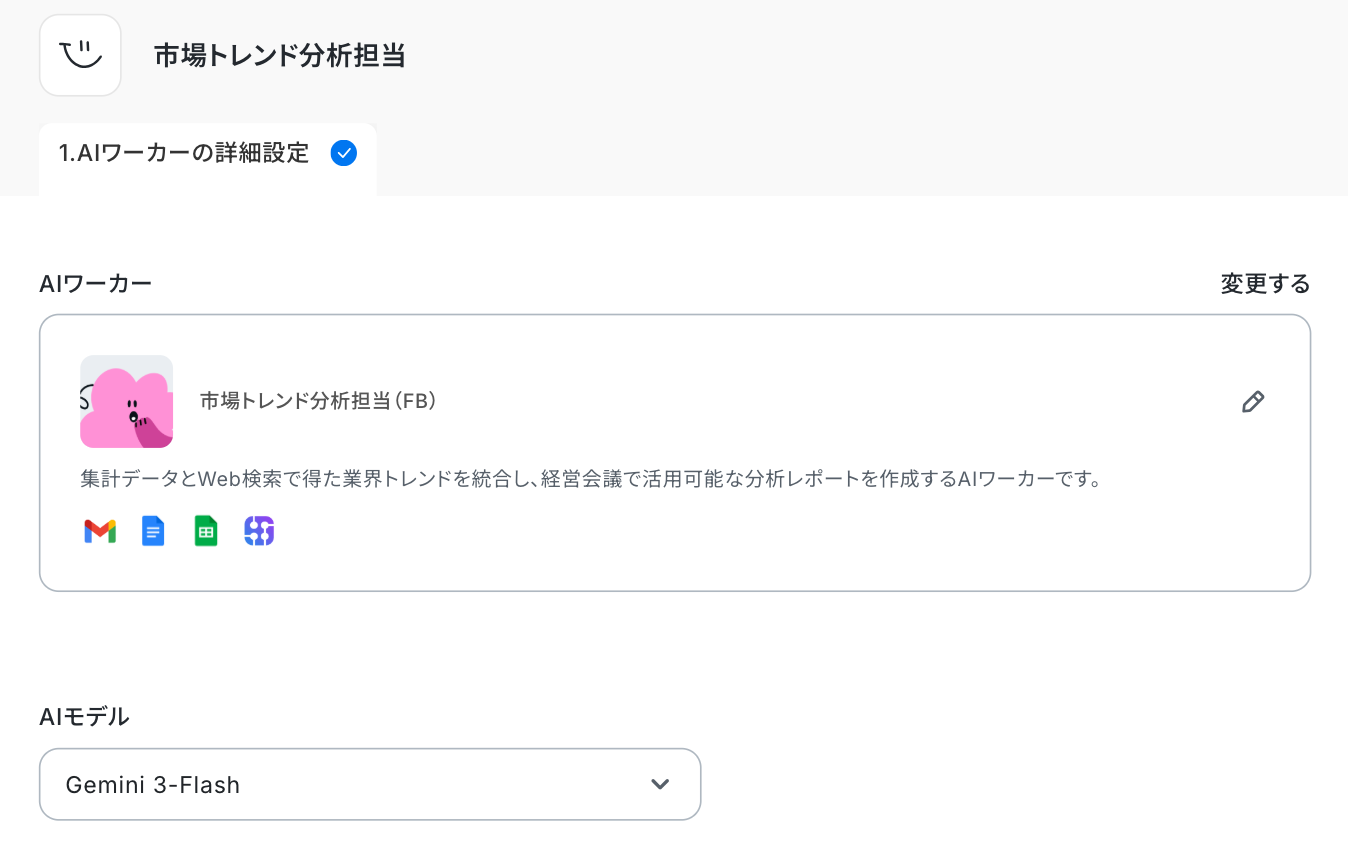Click the 変更する link
Image resolution: width=1348 pixels, height=844 pixels.
click(x=1265, y=284)
